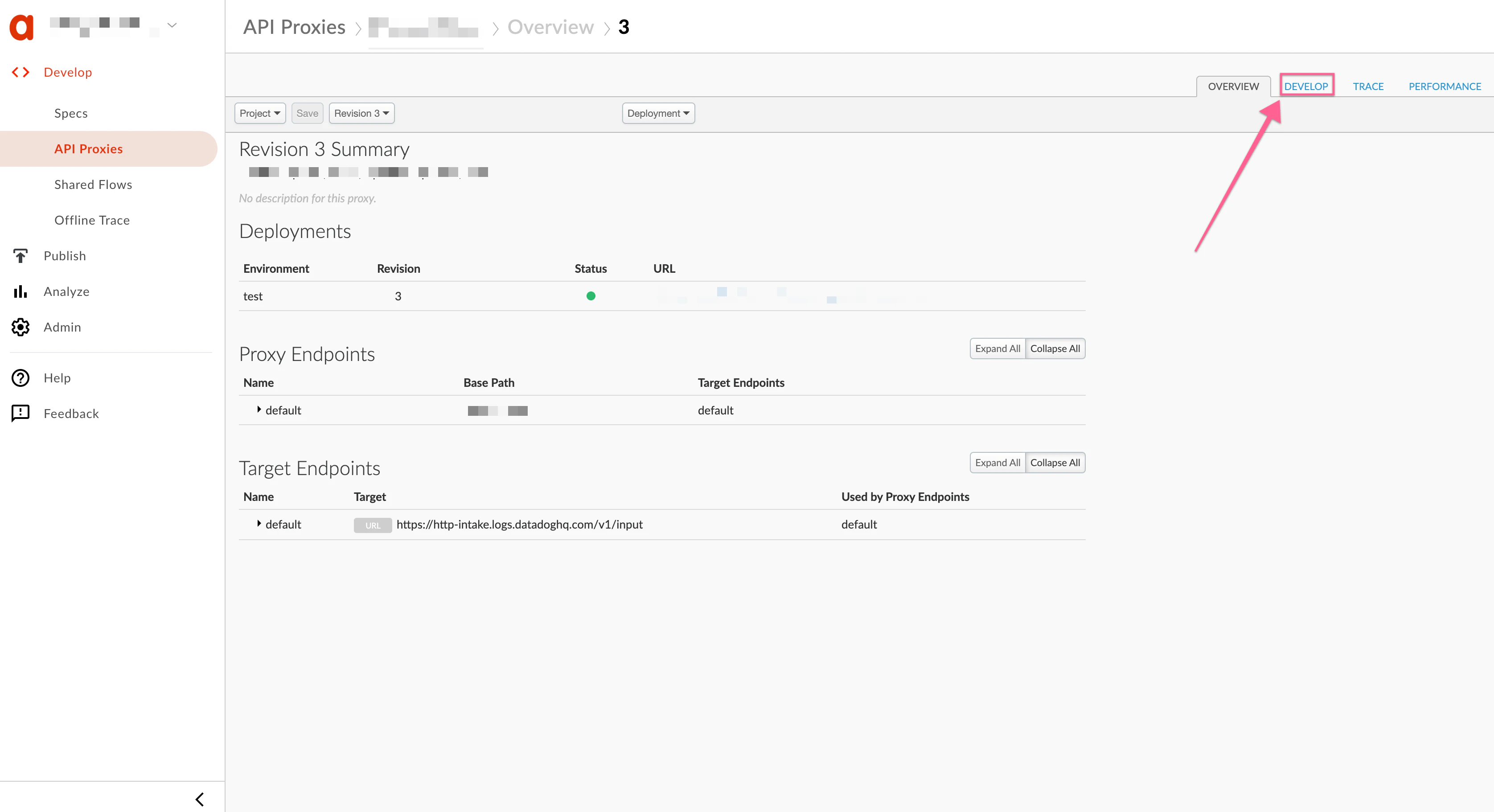This screenshot has height=812, width=1494.
Task: Click 'No description for this proxy.' text
Action: coord(308,198)
